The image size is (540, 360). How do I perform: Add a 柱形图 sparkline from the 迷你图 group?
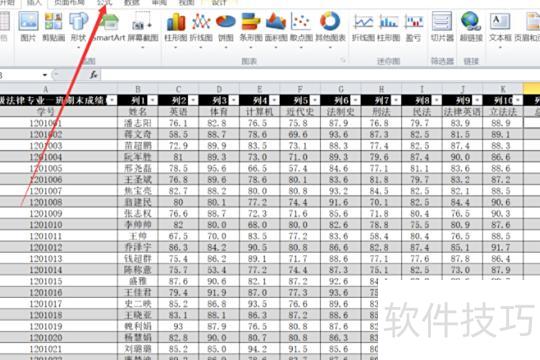point(388,27)
